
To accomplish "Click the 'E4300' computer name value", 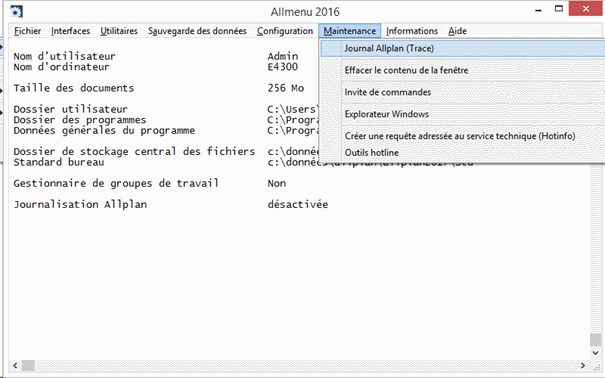I will click(x=283, y=67).
